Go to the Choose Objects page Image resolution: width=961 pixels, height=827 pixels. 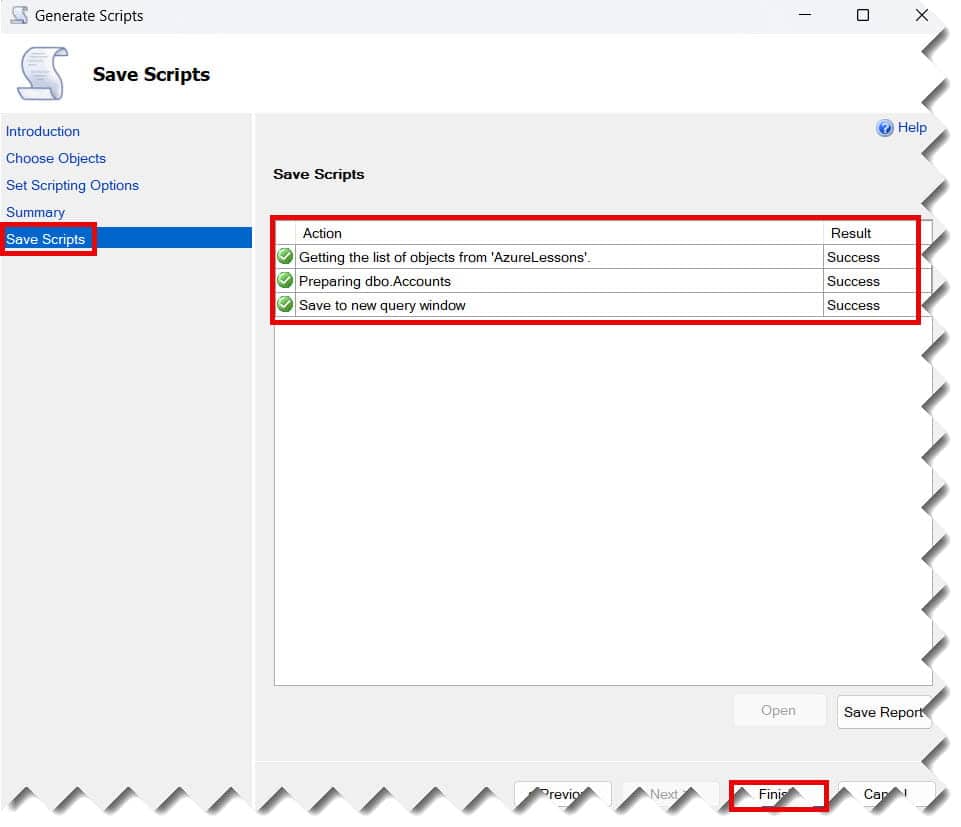pyautogui.click(x=56, y=159)
